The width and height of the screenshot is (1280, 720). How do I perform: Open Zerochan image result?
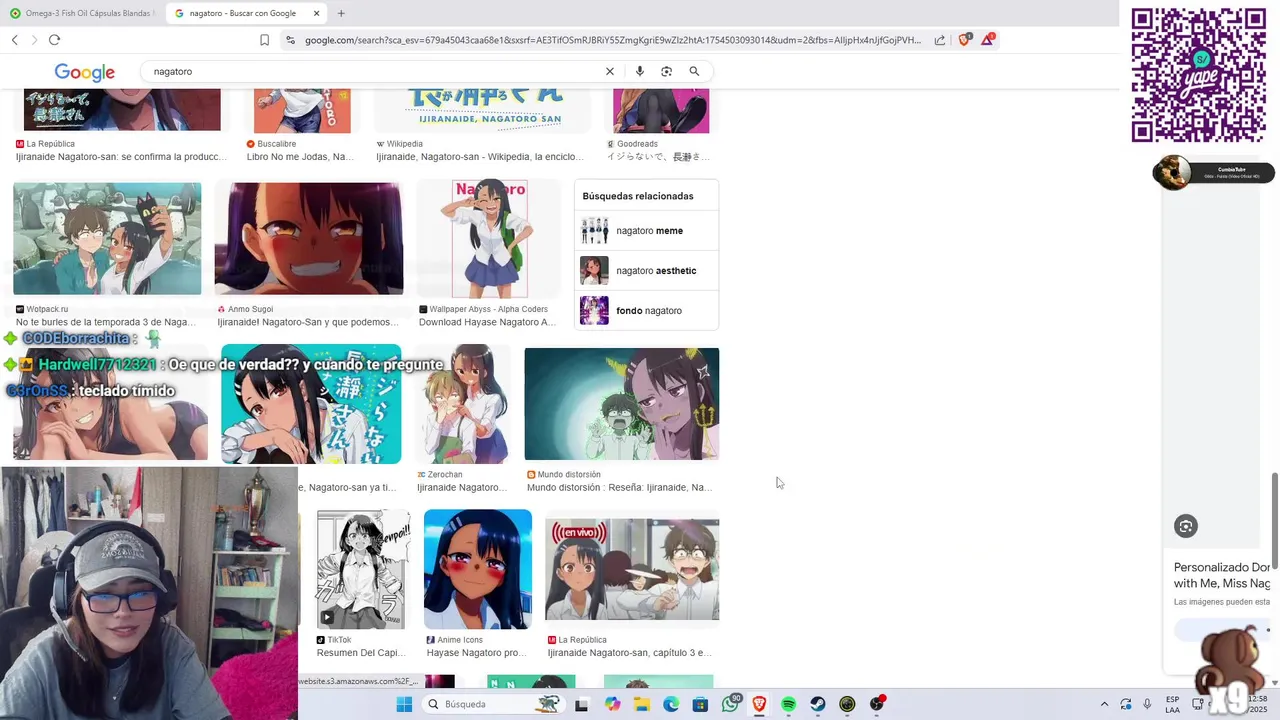[x=462, y=404]
